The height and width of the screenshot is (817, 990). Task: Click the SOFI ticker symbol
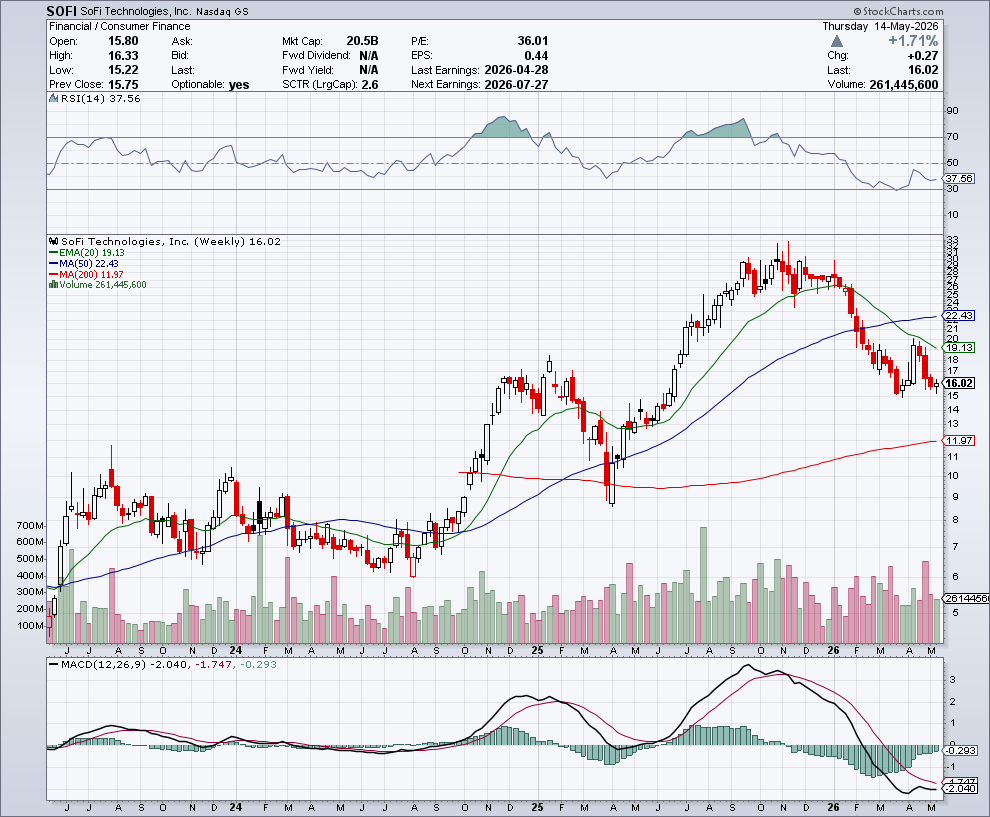pyautogui.click(x=62, y=11)
